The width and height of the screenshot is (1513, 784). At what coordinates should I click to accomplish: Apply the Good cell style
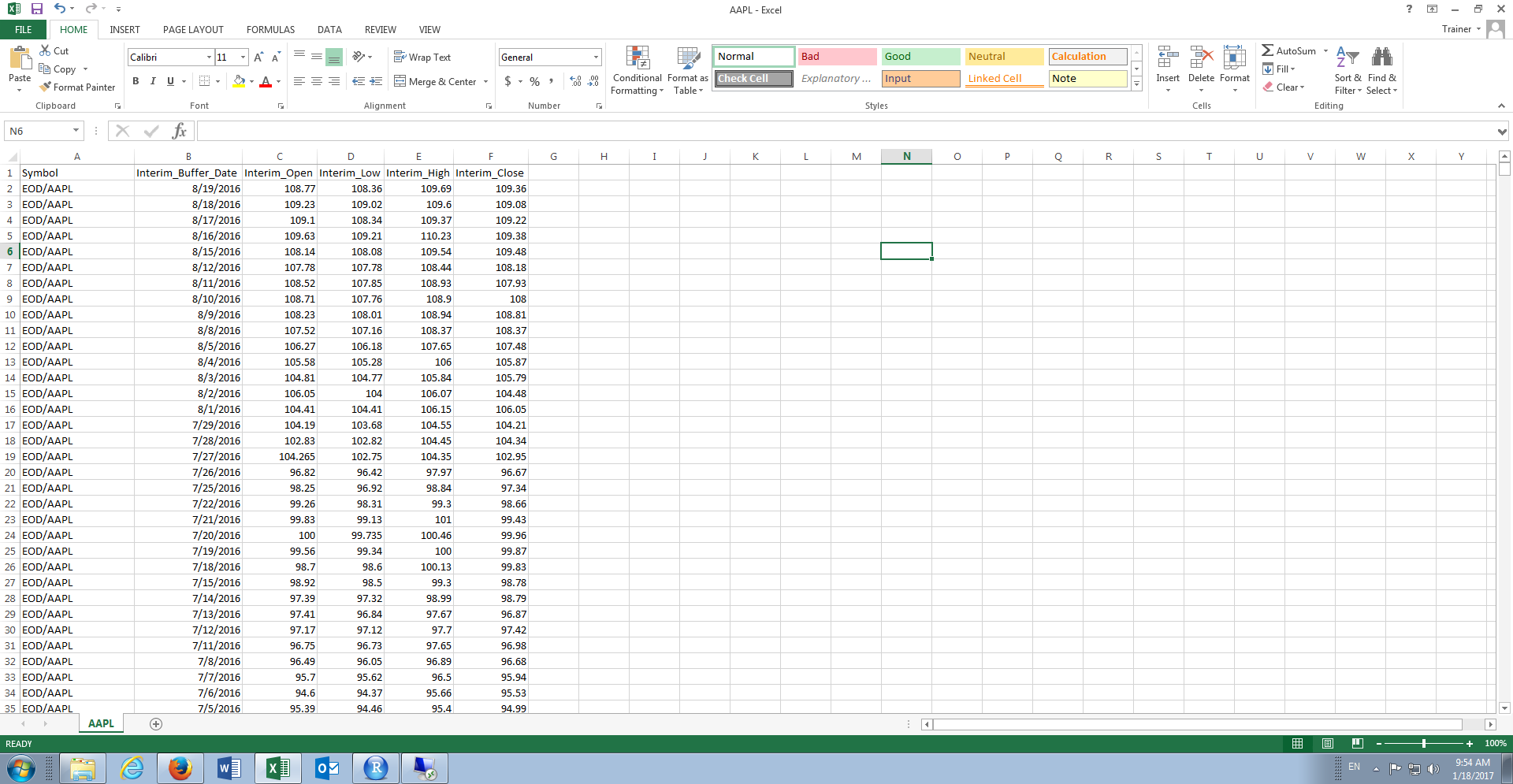(920, 57)
